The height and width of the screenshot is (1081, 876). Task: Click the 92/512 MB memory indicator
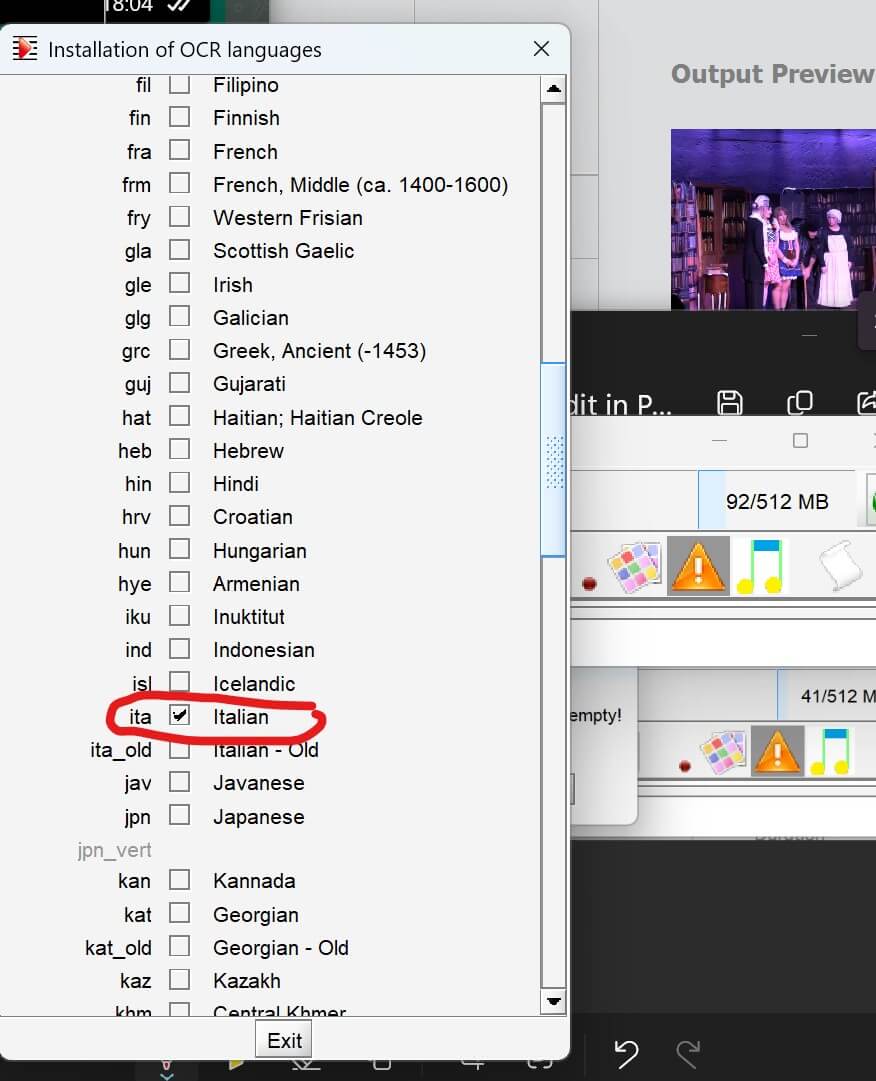(x=777, y=501)
